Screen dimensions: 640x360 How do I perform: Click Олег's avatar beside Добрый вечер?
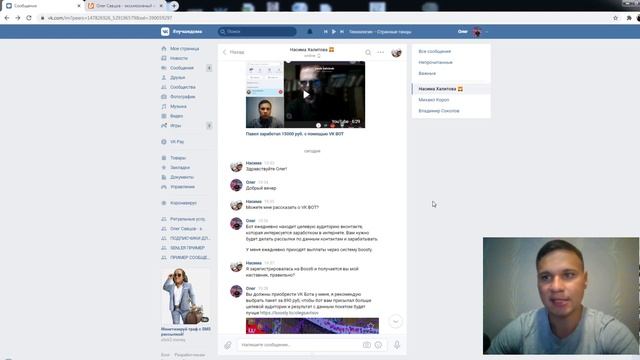(x=236, y=185)
